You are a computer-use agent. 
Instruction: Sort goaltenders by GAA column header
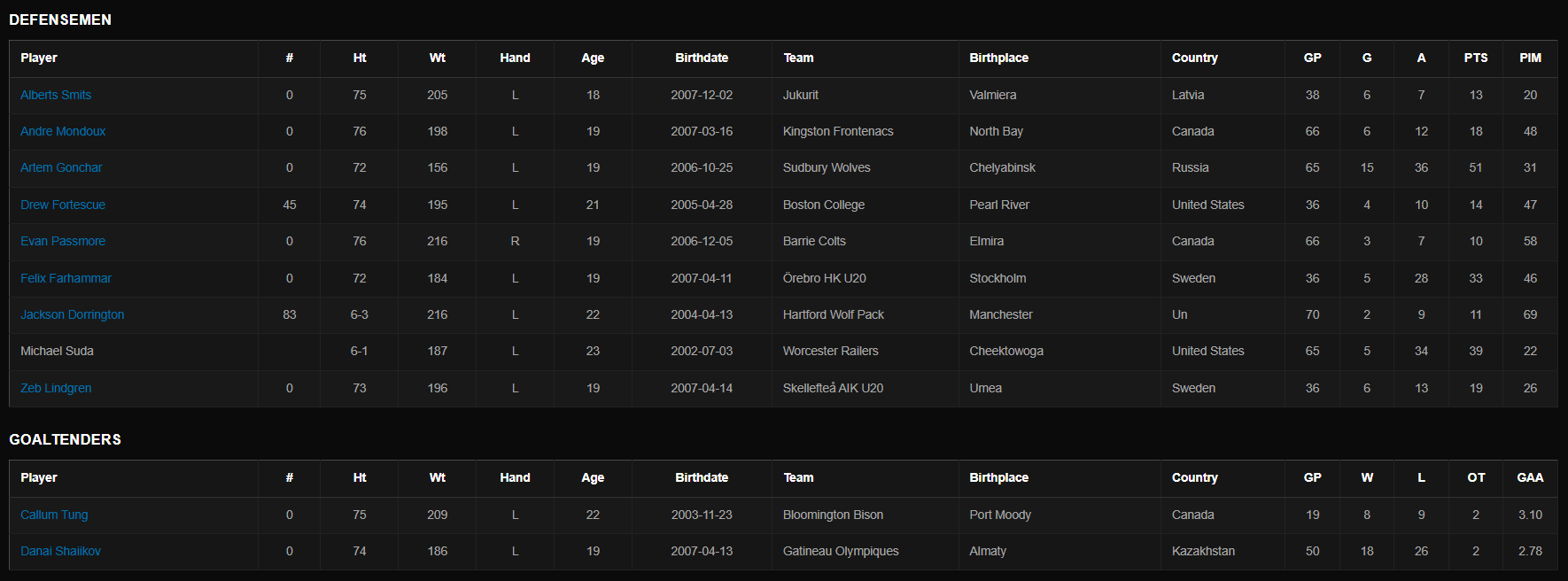(x=1530, y=477)
